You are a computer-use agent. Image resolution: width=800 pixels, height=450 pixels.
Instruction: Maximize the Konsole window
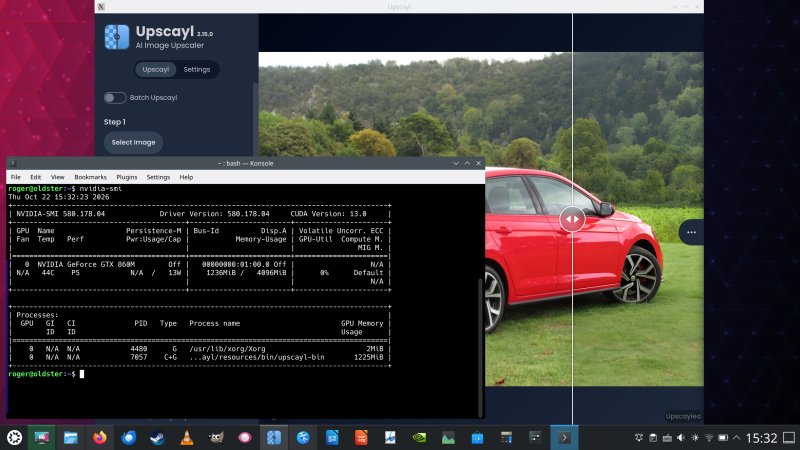(x=467, y=163)
